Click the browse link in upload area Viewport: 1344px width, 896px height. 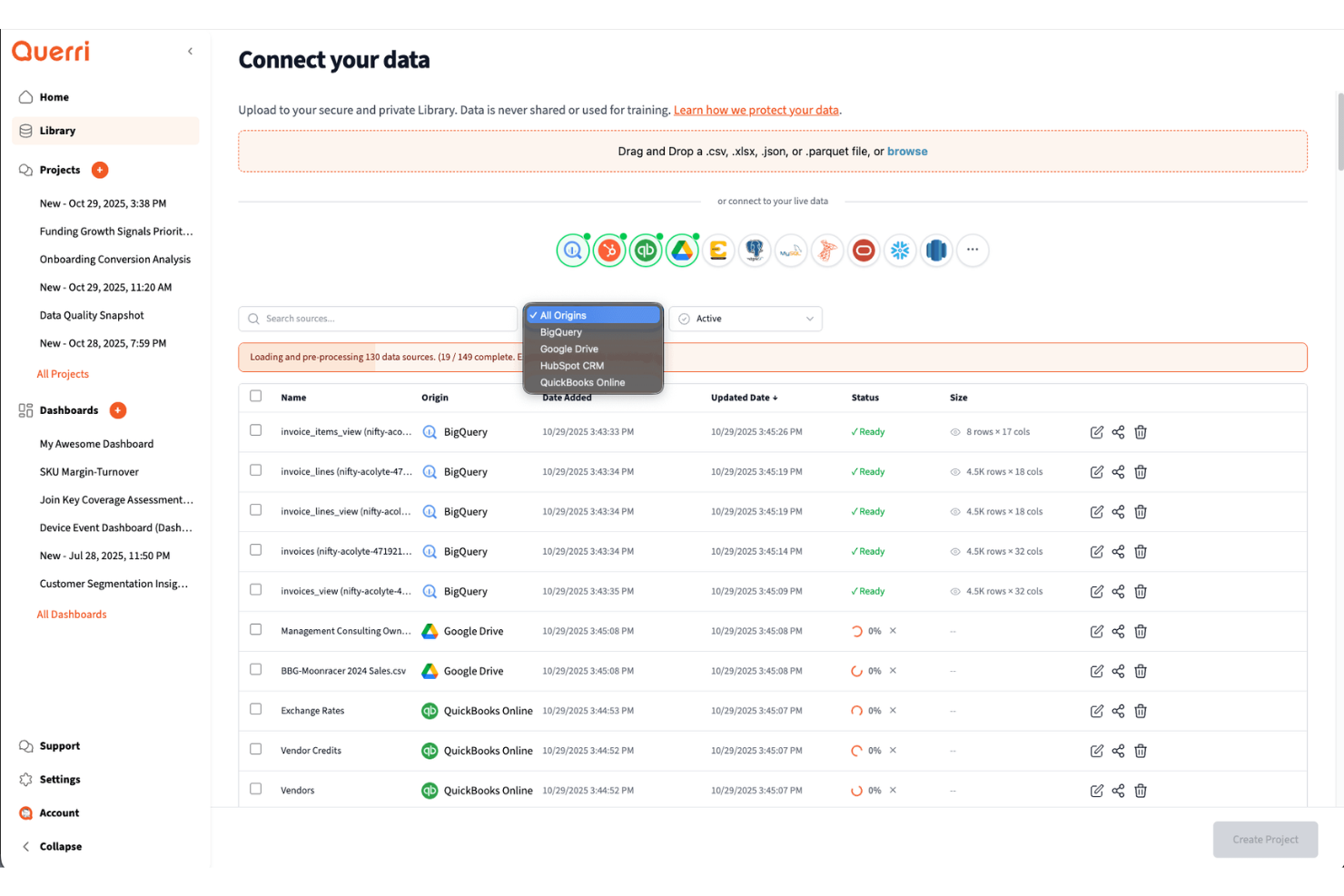pyautogui.click(x=907, y=152)
